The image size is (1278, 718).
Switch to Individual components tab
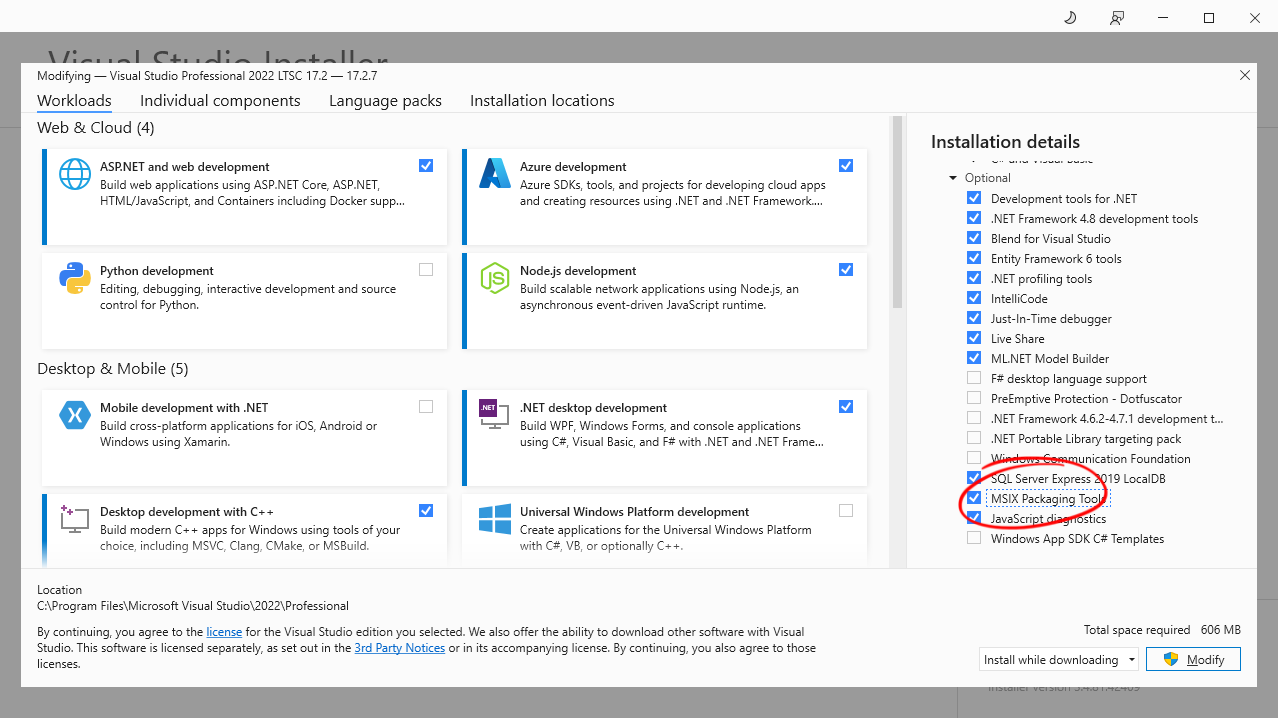220,100
